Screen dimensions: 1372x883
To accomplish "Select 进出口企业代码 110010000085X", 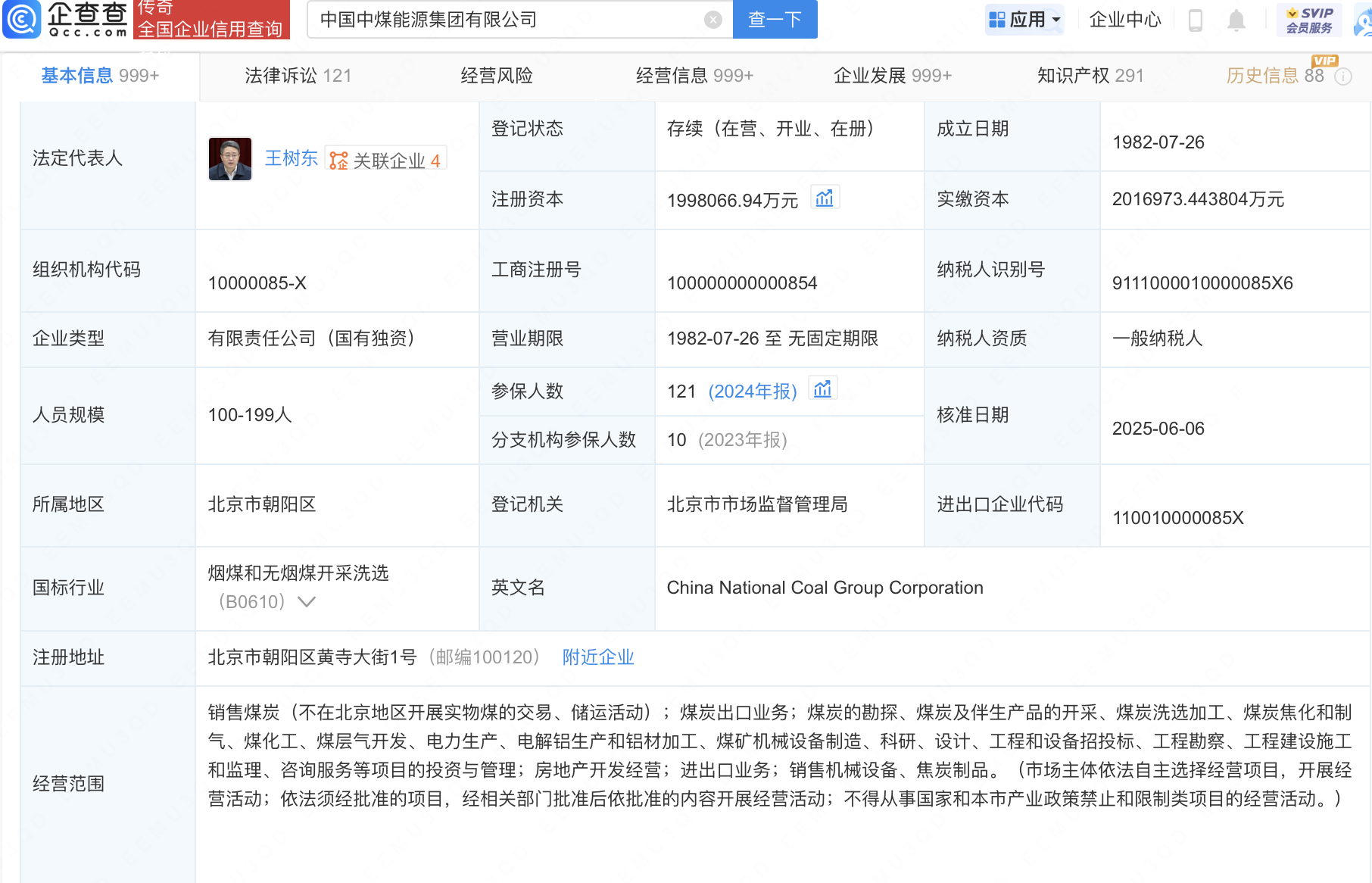I will 1178,518.
